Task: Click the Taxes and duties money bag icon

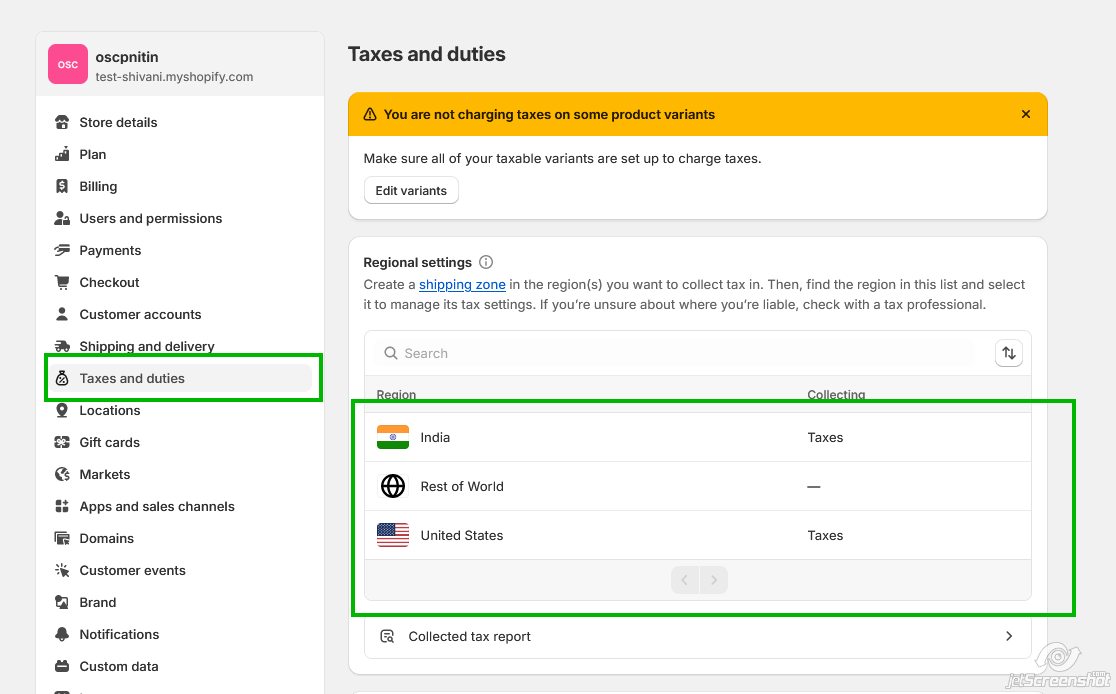Action: (x=62, y=379)
